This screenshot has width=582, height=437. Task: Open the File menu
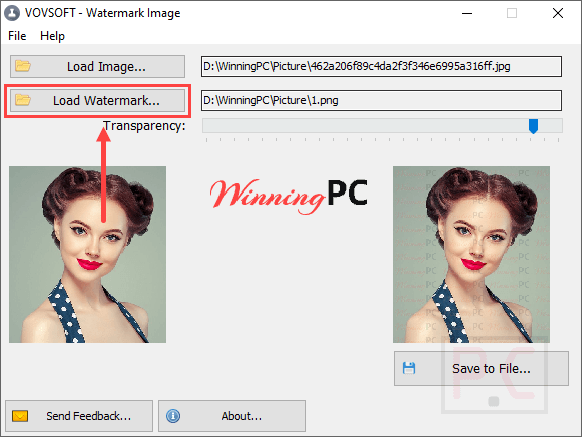tap(17, 36)
